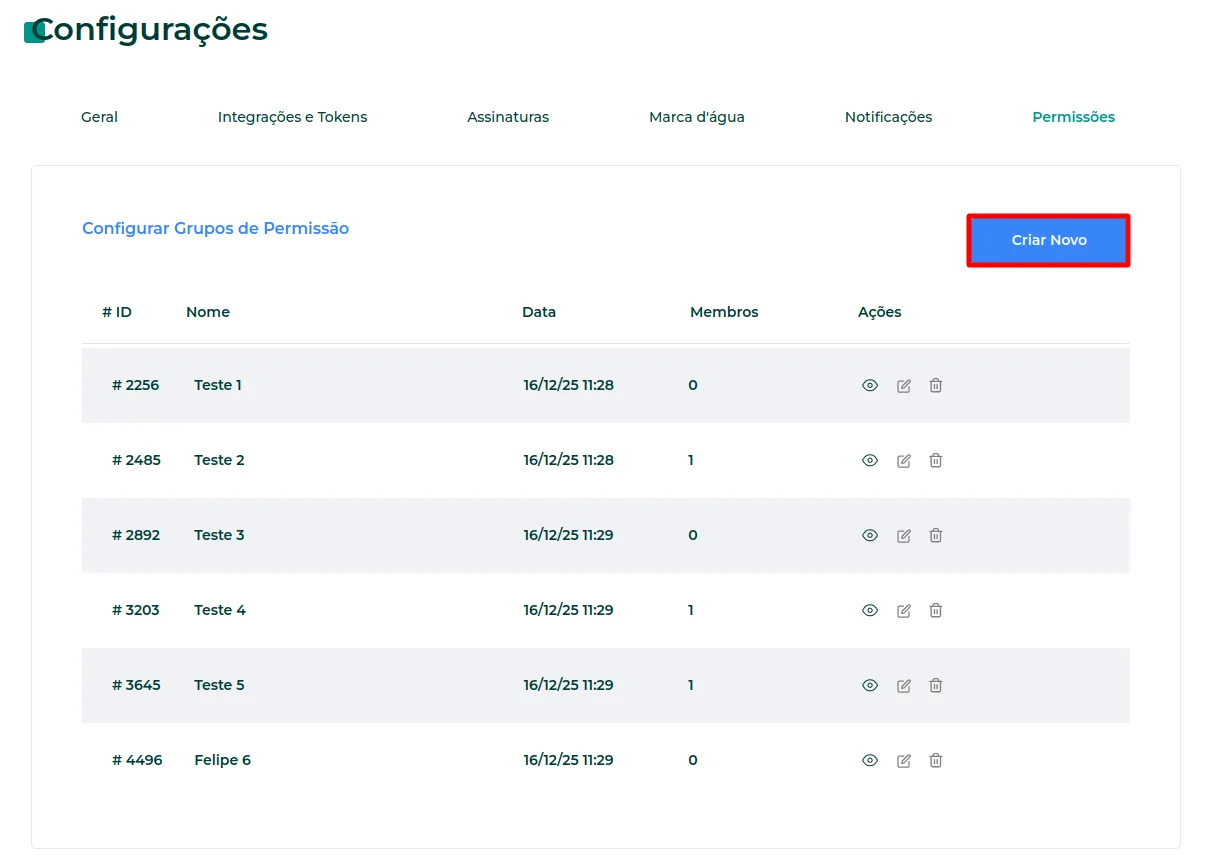Select the Marca d'água tab
This screenshot has width=1206, height=863.
pyautogui.click(x=697, y=117)
